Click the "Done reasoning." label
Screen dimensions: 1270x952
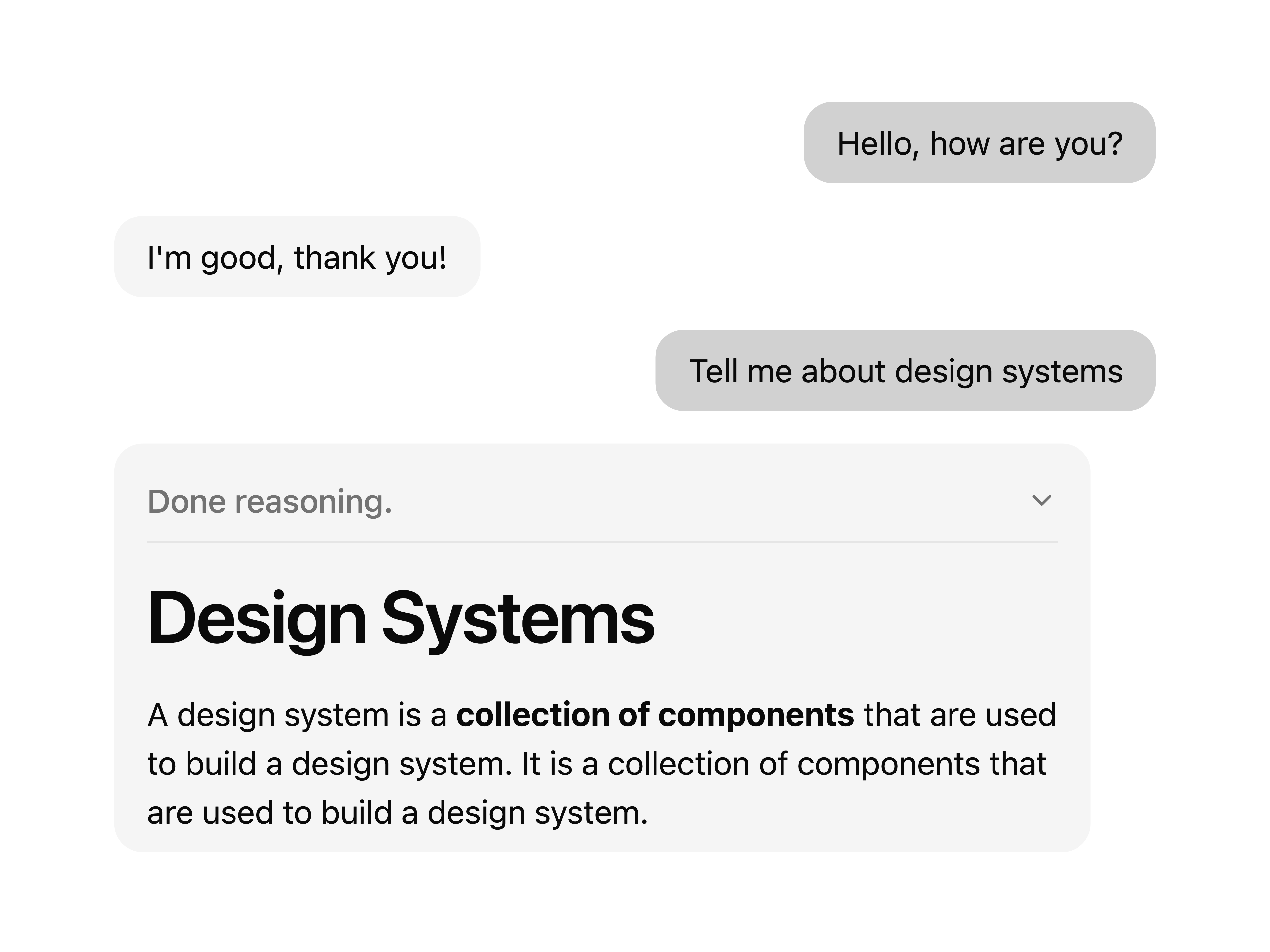pyautogui.click(x=270, y=501)
